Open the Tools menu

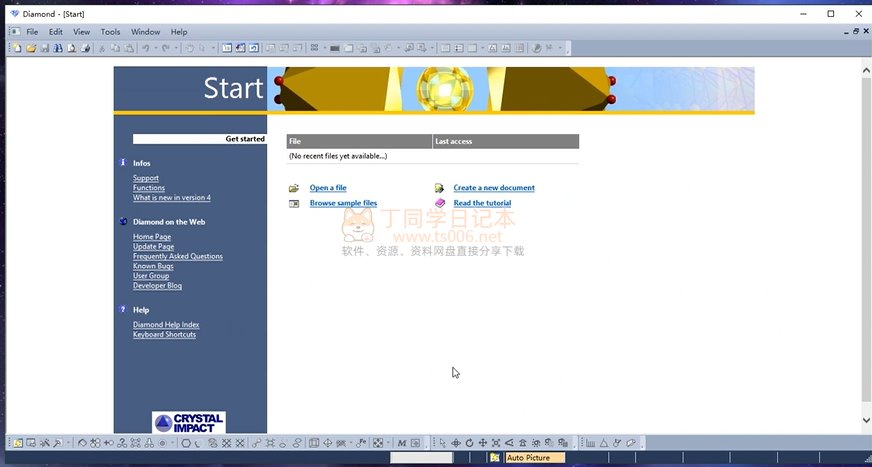pyautogui.click(x=110, y=32)
